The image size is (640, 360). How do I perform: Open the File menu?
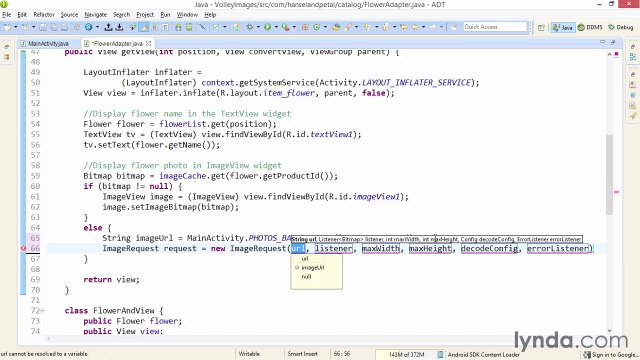coord(7,15)
